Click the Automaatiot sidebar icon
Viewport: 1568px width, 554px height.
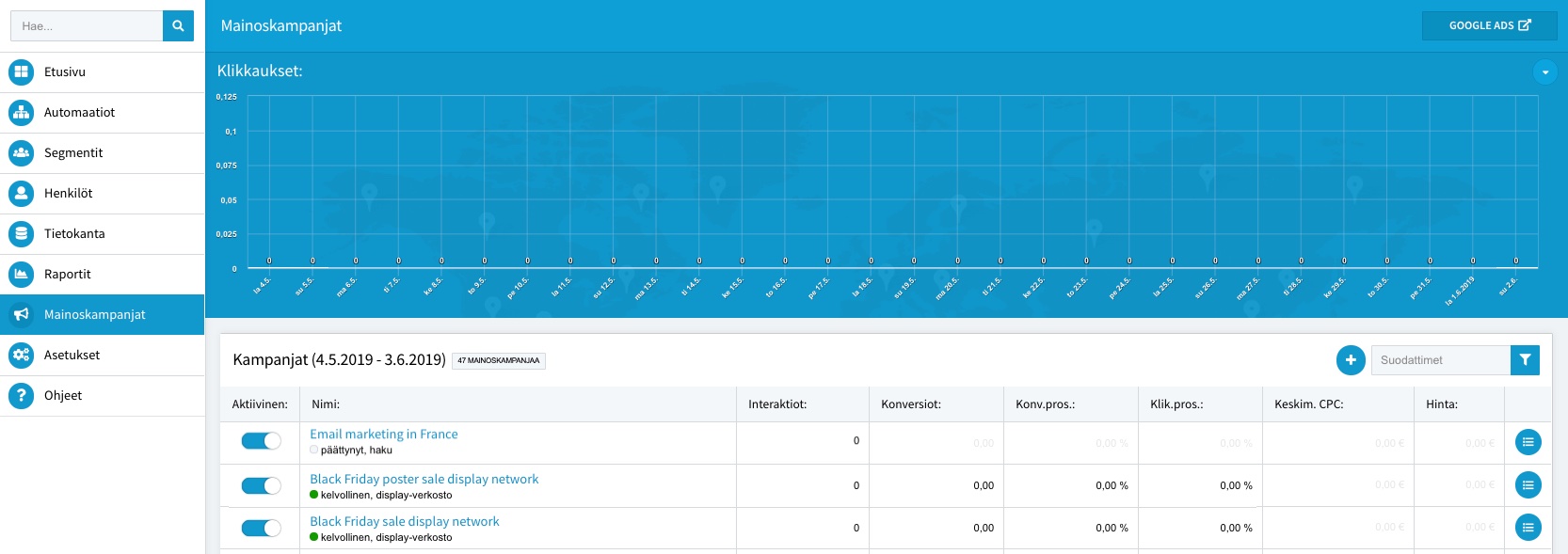pos(21,112)
